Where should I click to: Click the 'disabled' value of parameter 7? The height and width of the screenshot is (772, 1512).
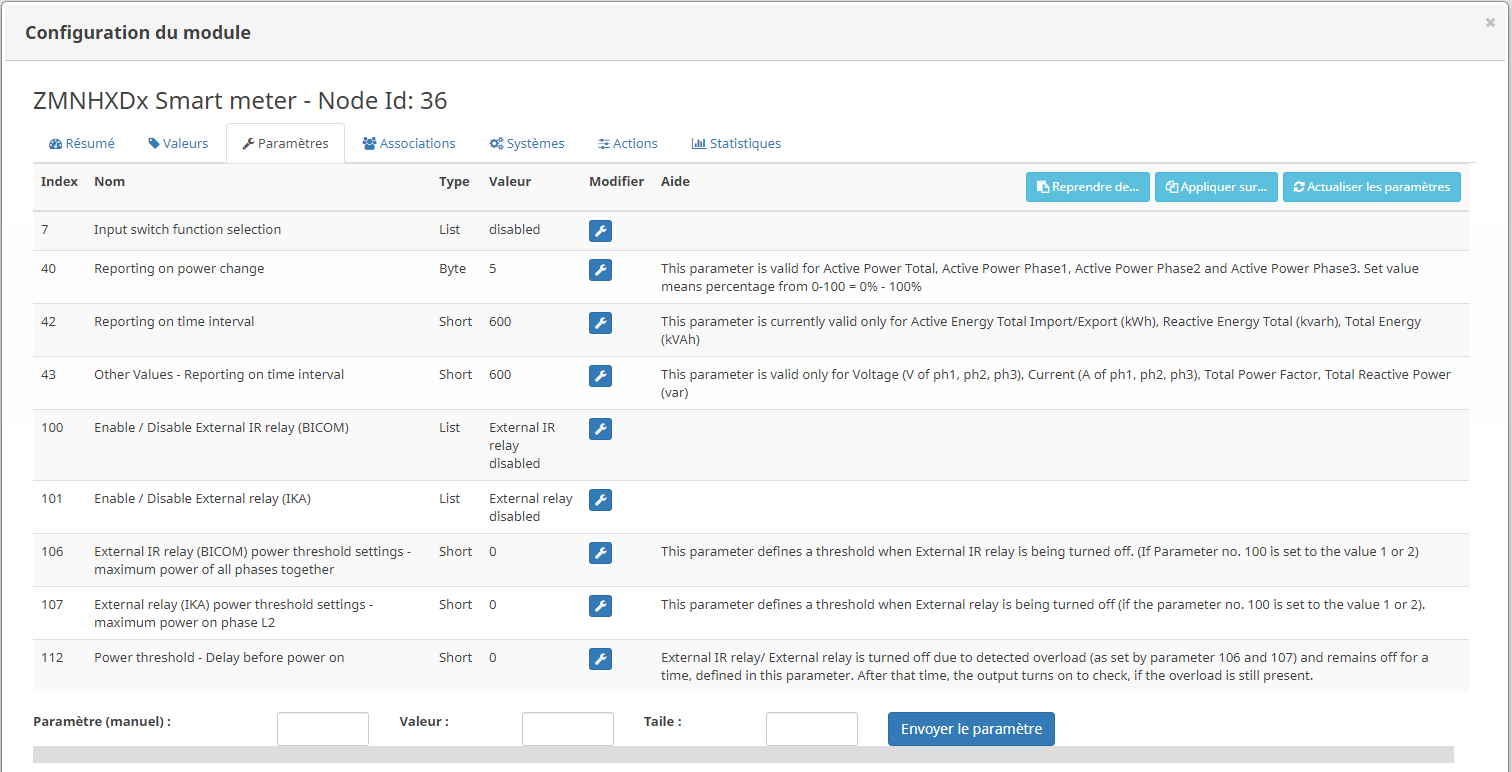coord(514,230)
